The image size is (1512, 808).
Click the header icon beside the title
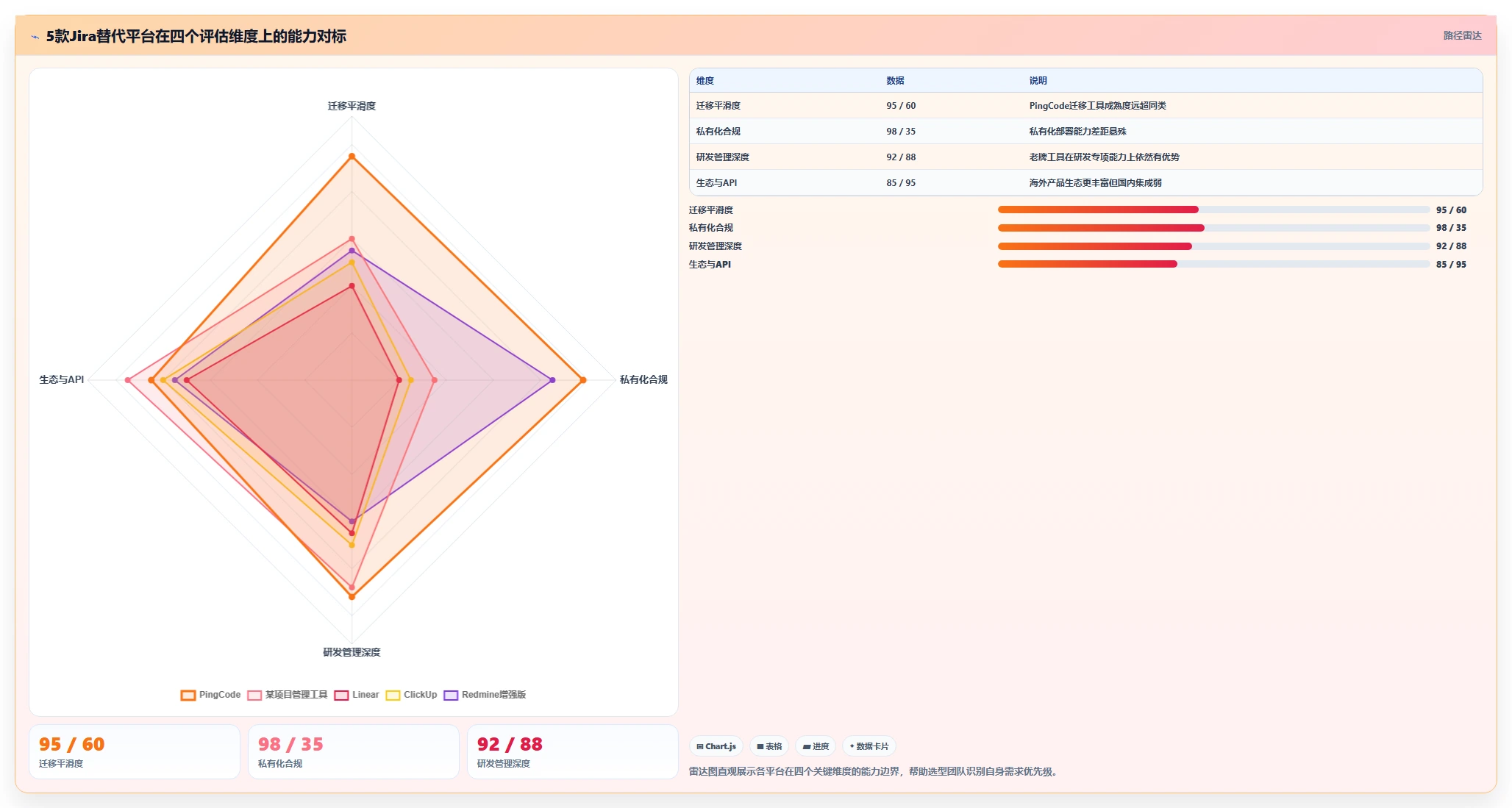pyautogui.click(x=35, y=37)
